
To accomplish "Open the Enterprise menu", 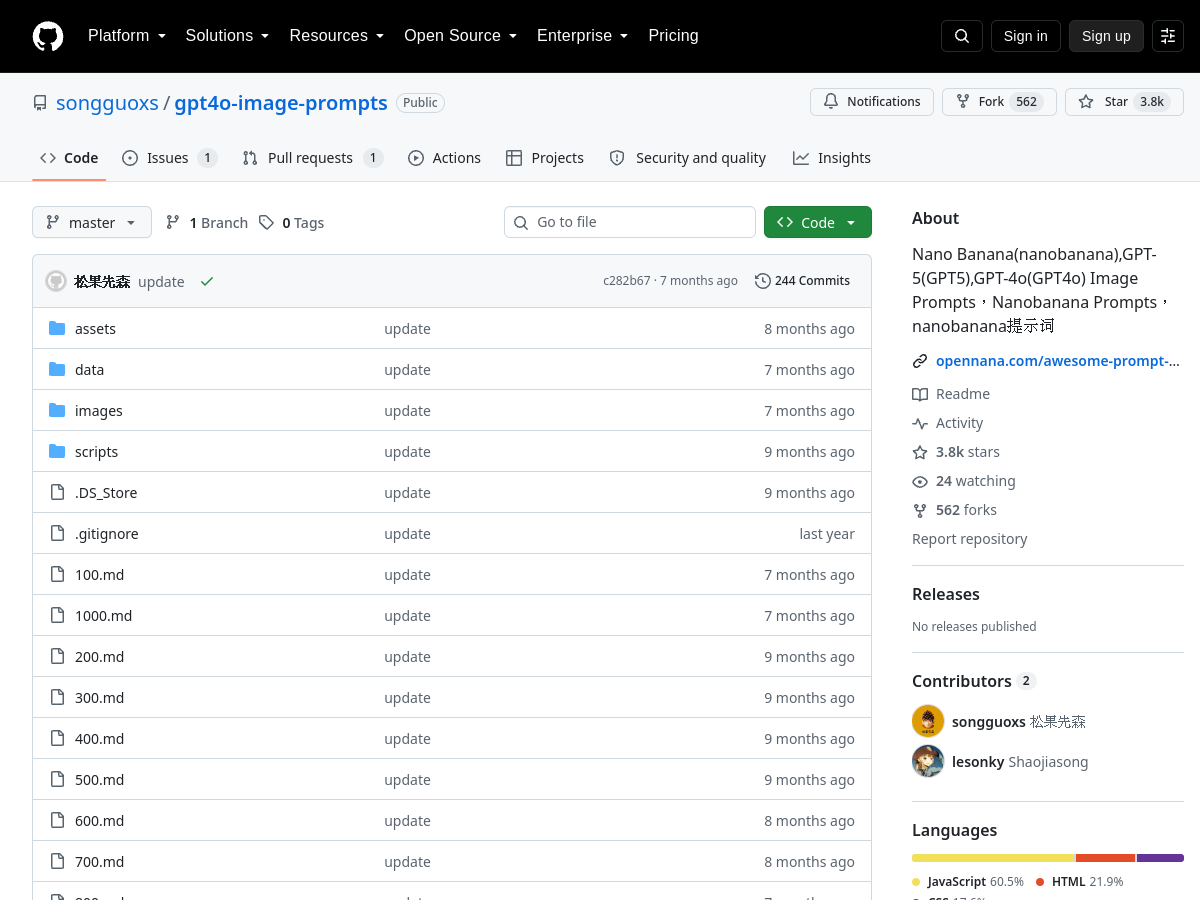I will click(583, 36).
